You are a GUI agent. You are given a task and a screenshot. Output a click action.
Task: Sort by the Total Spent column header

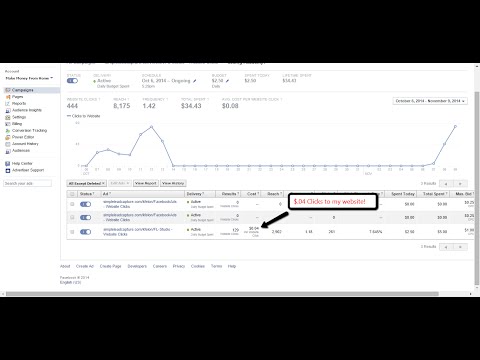pos(434,194)
